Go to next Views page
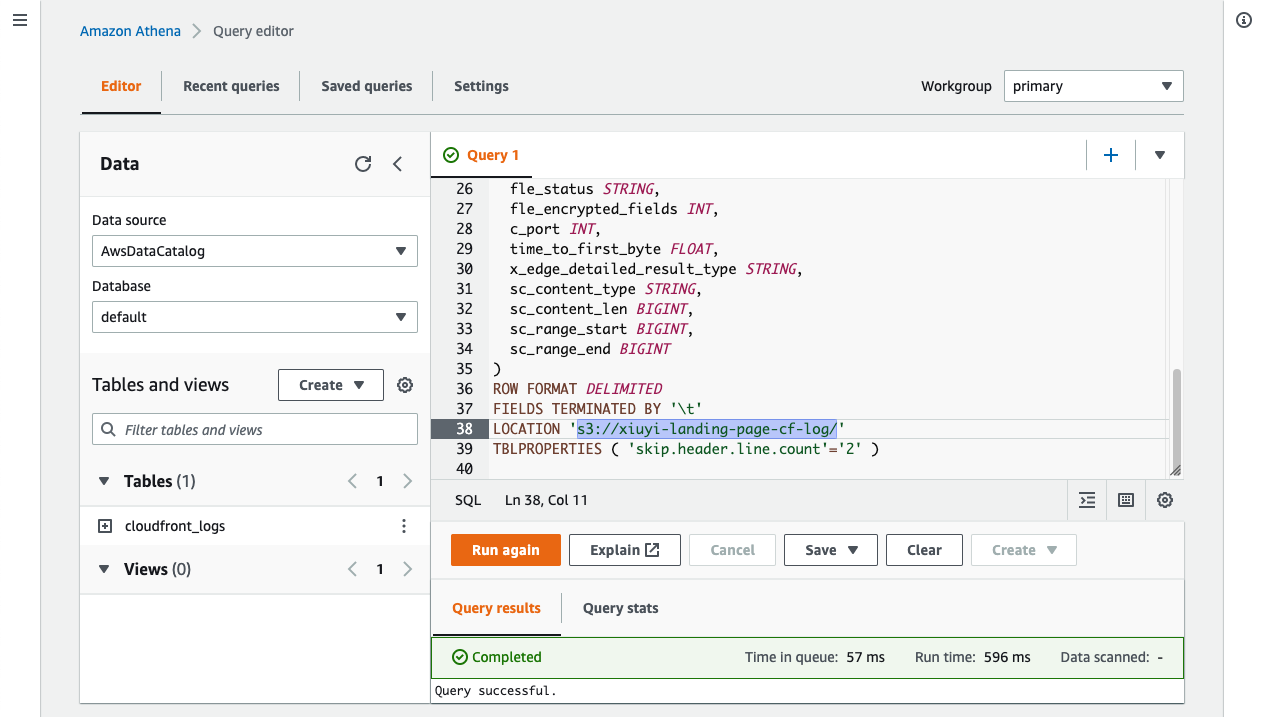1264x717 pixels. pos(407,569)
